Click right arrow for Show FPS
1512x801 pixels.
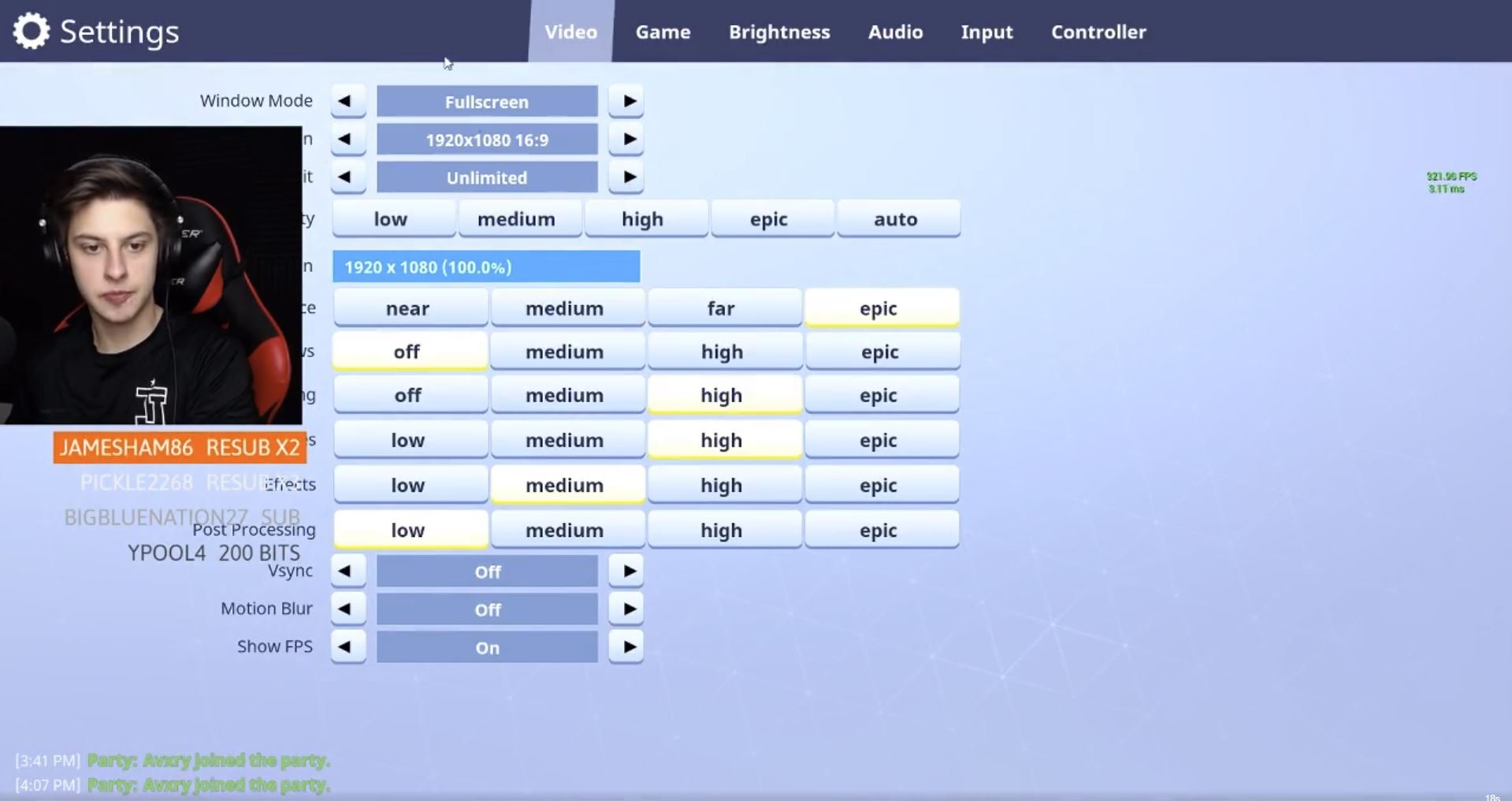click(x=626, y=647)
